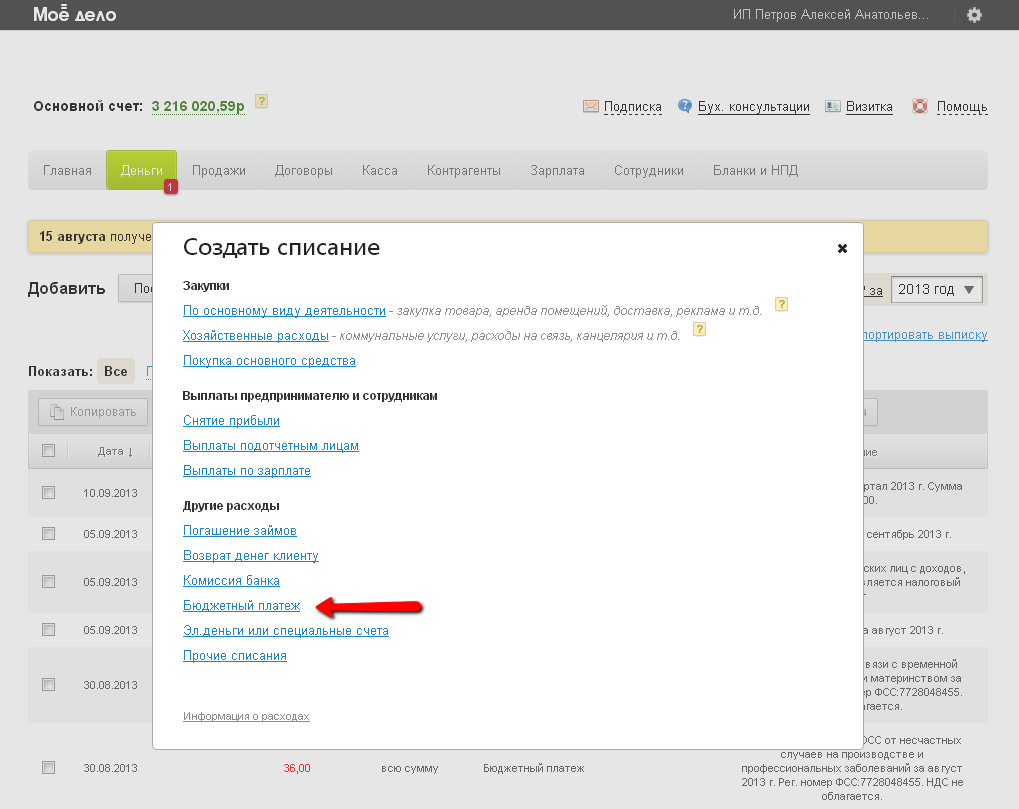Click notification badge on Деньги tab
The height and width of the screenshot is (809, 1019).
(x=170, y=186)
